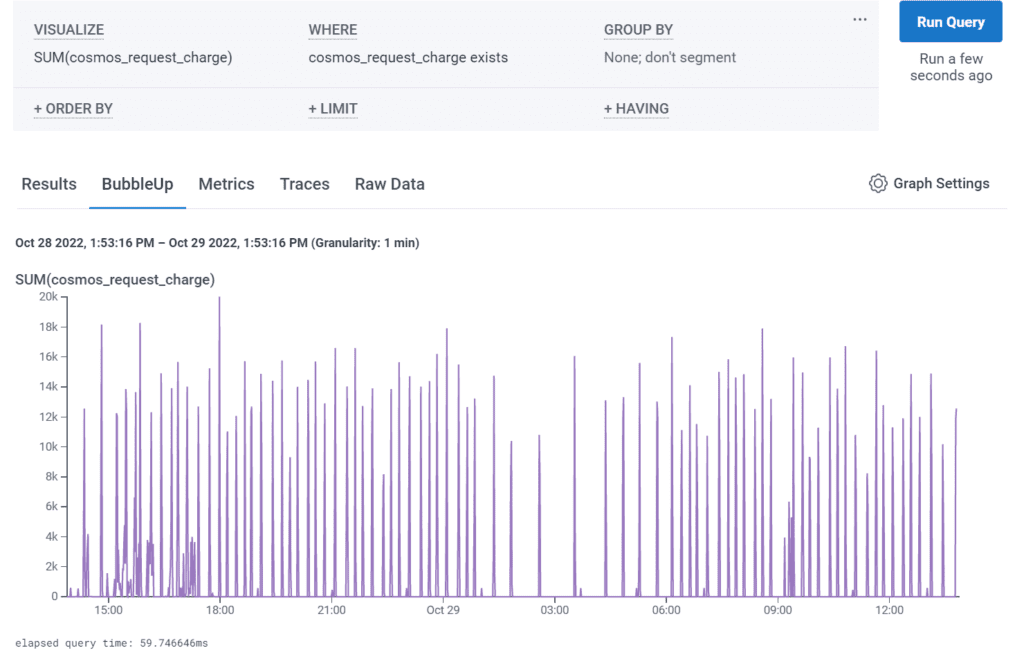This screenshot has height=659, width=1024.
Task: Go to the Traces tab
Action: tap(304, 184)
